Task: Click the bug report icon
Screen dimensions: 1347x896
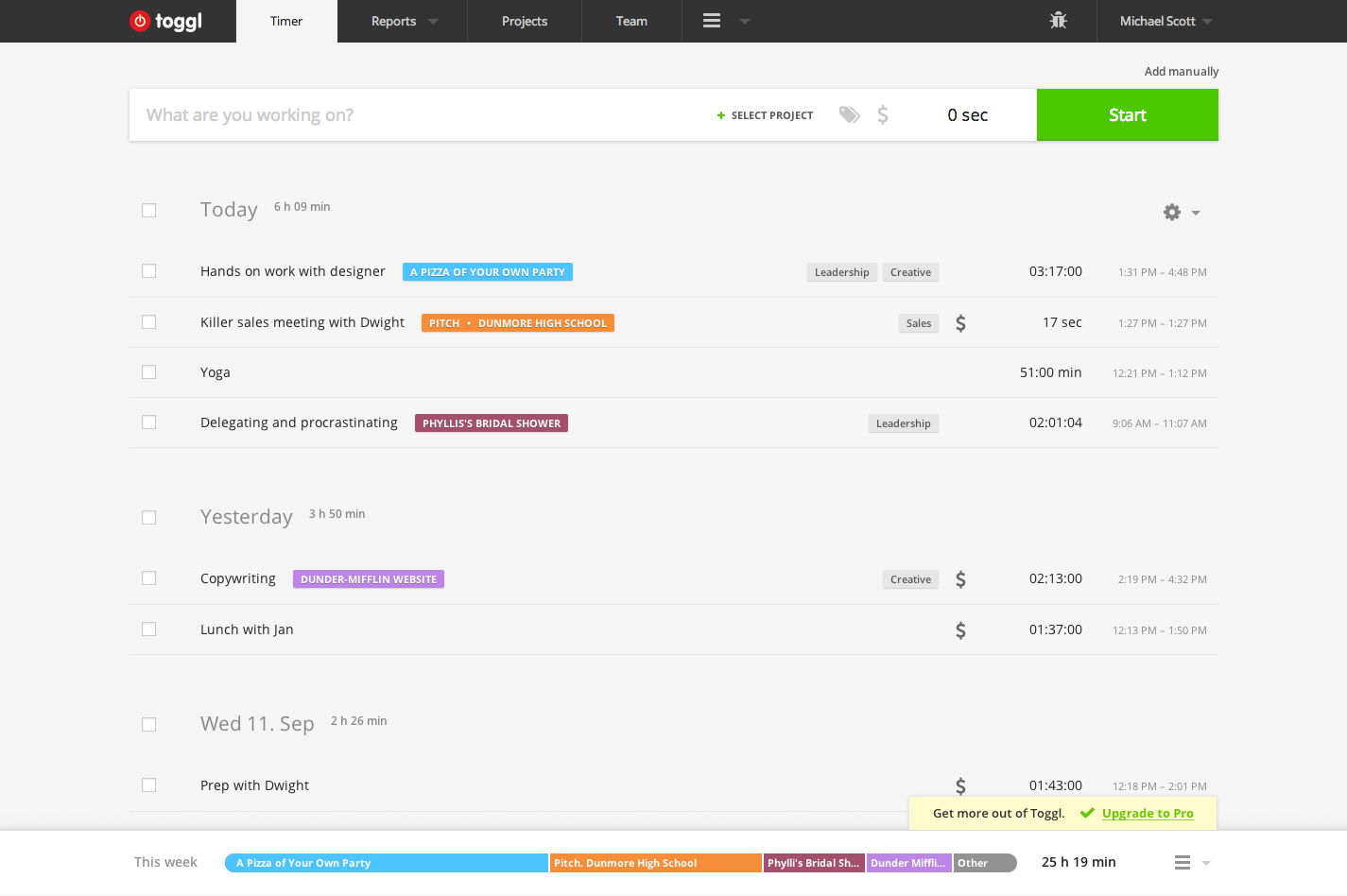Action: click(x=1058, y=21)
